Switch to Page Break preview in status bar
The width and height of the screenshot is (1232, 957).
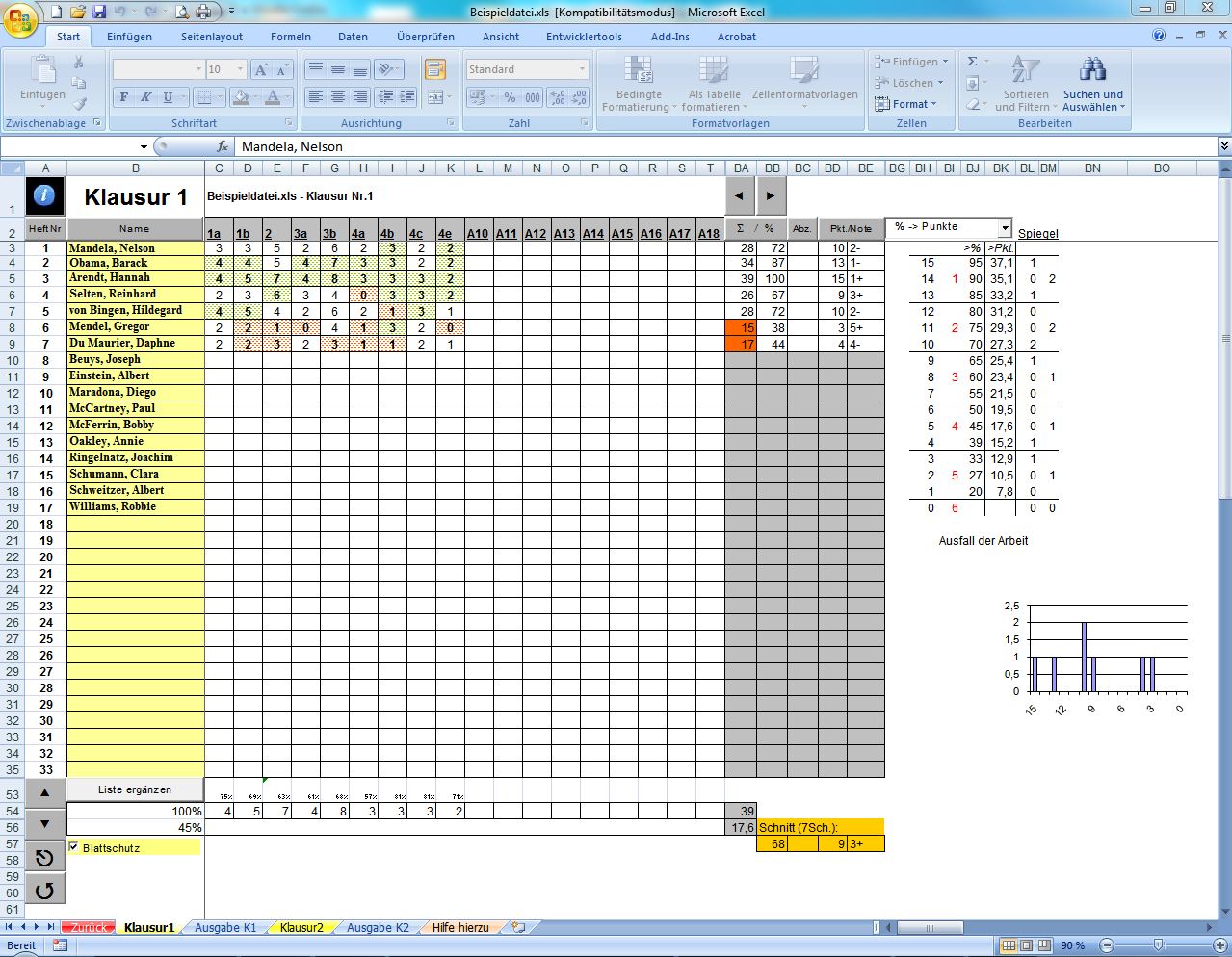click(x=1043, y=945)
